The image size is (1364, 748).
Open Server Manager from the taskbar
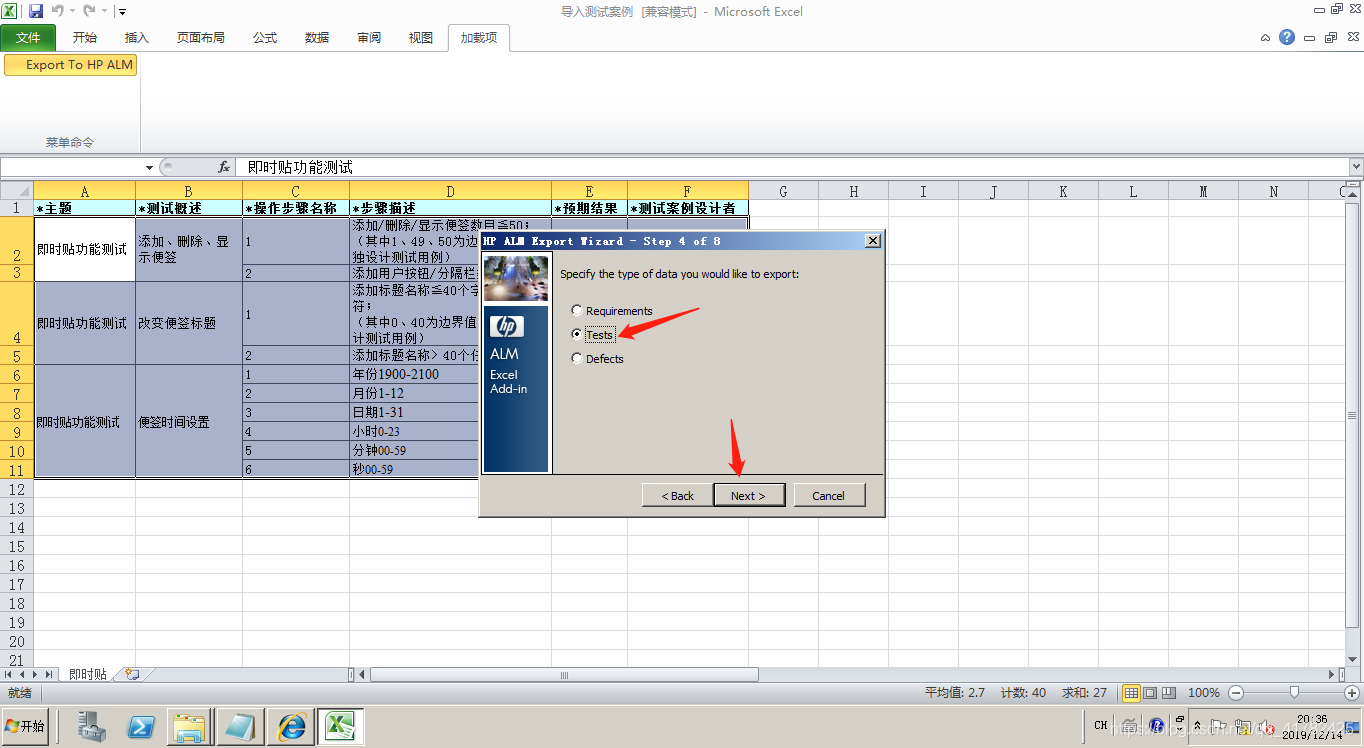pyautogui.click(x=92, y=727)
